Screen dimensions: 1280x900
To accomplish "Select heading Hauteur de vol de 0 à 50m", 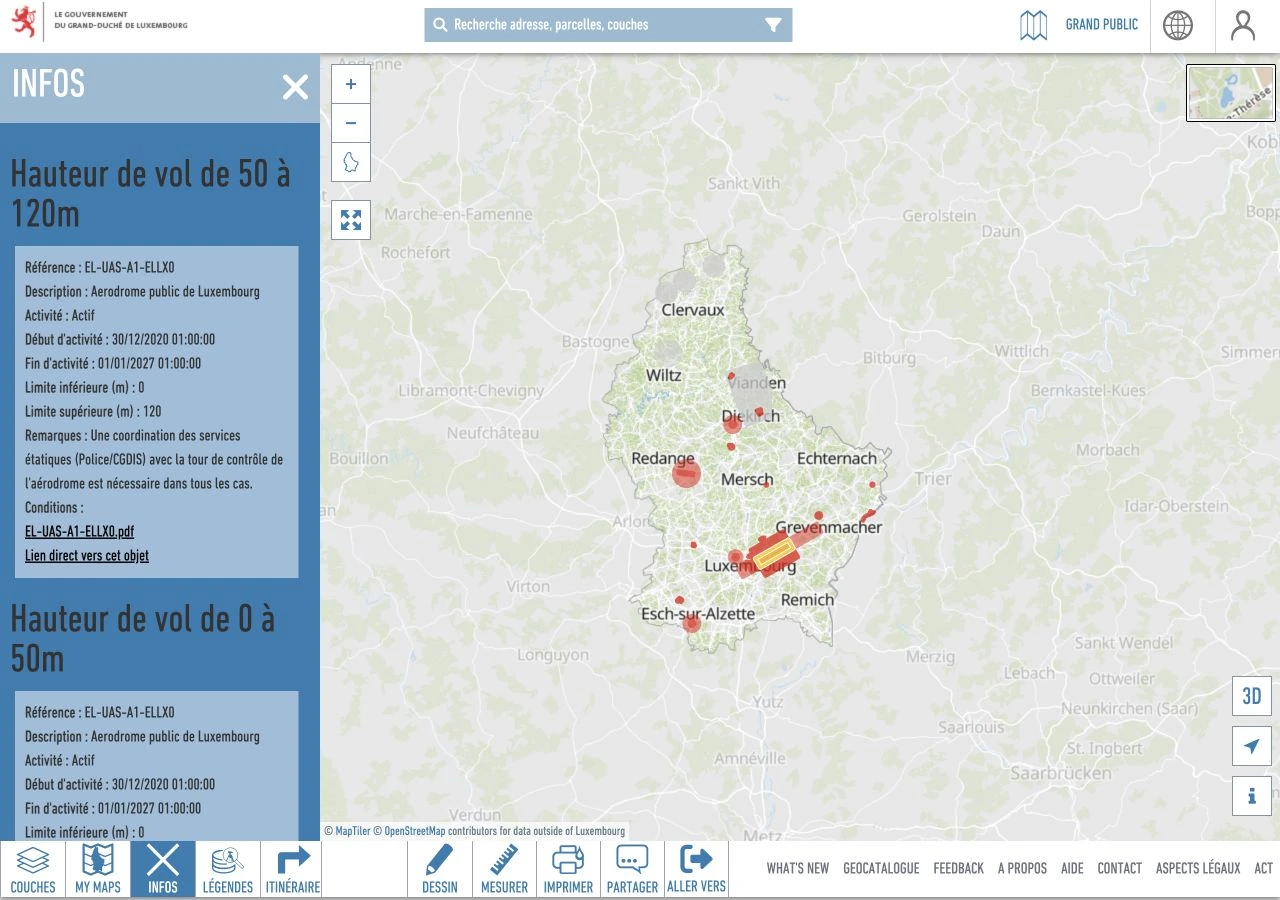I will [142, 638].
